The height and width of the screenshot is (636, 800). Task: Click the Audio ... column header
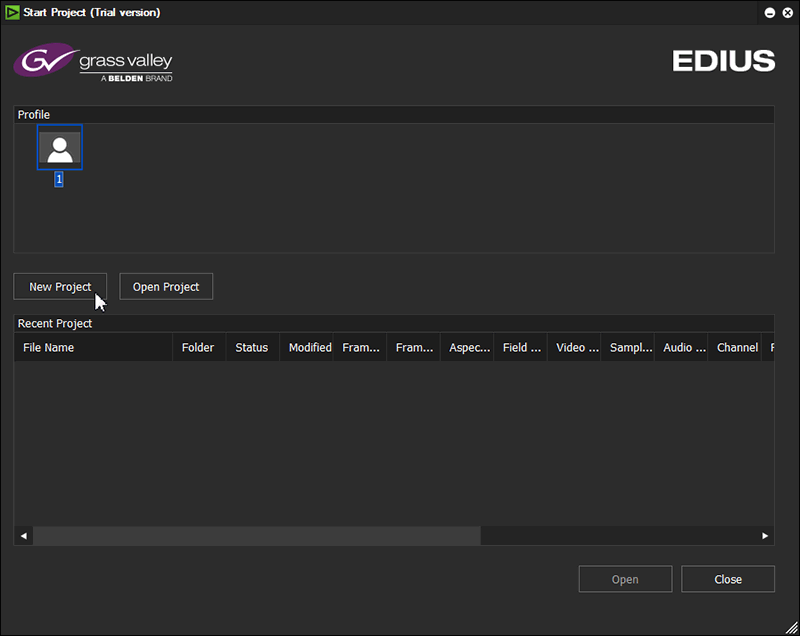681,347
